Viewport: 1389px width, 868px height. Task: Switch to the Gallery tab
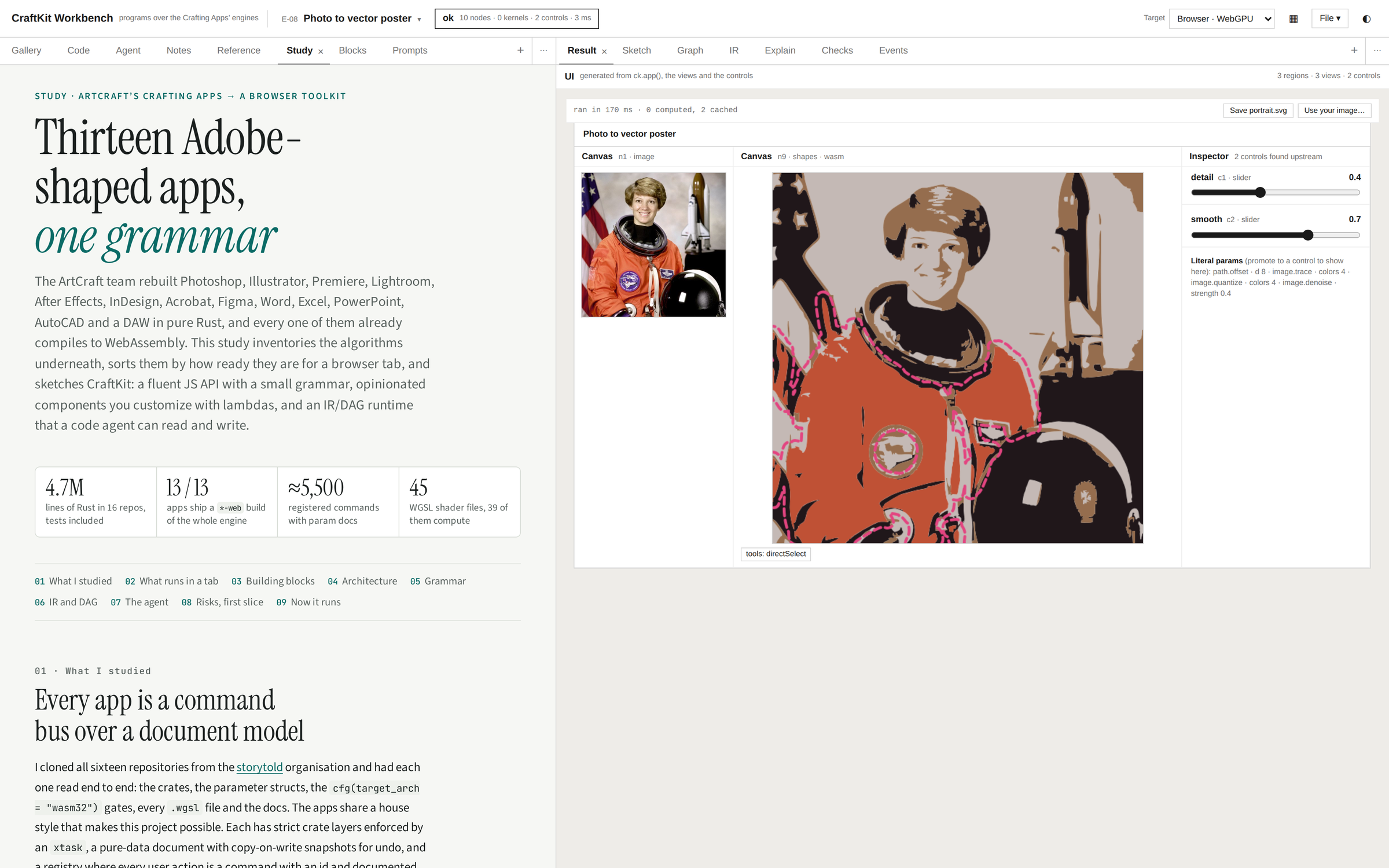(26, 50)
